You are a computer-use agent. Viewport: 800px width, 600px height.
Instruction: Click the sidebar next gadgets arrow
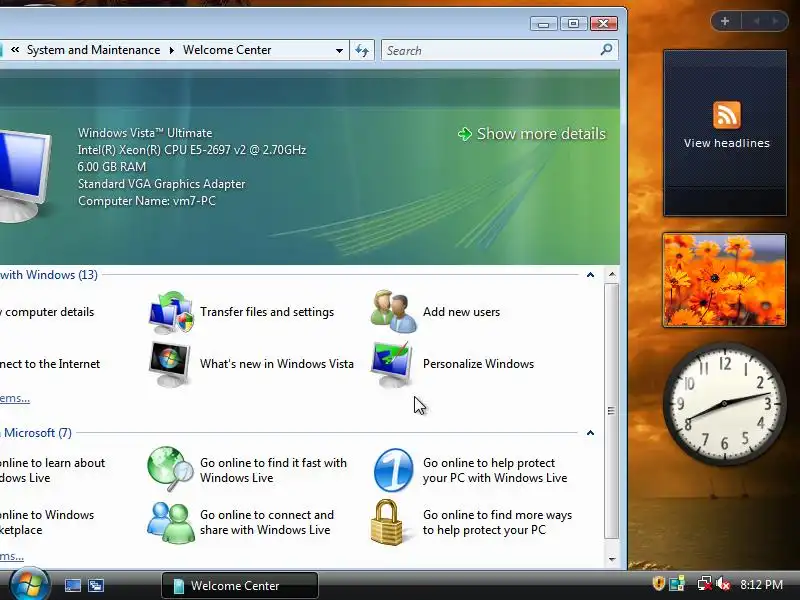tap(775, 21)
